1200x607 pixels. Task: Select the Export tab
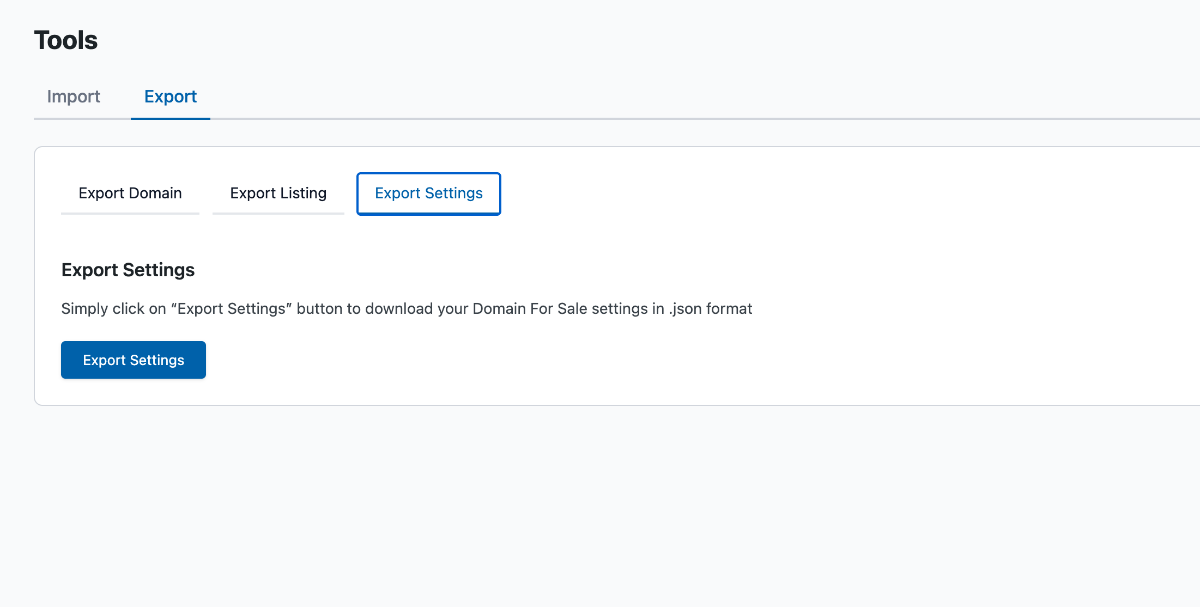pos(170,97)
